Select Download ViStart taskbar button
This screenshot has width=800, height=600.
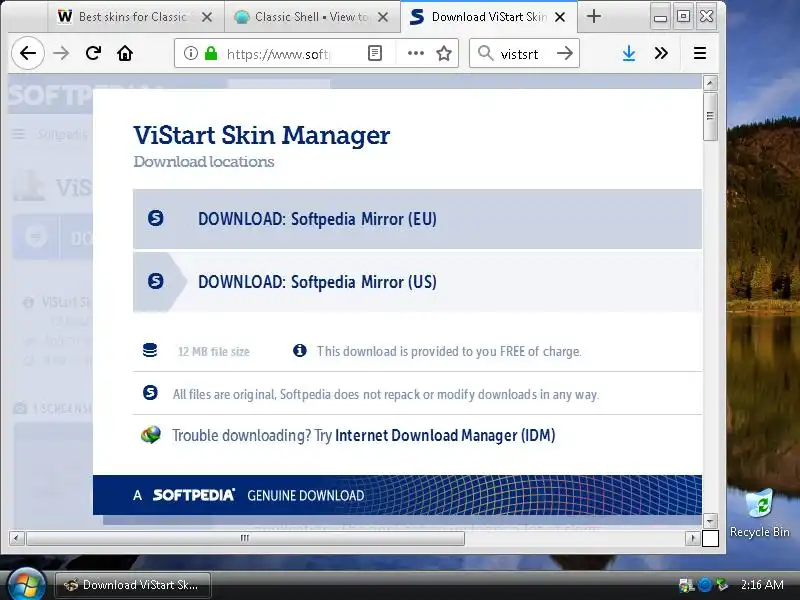pyautogui.click(x=133, y=585)
